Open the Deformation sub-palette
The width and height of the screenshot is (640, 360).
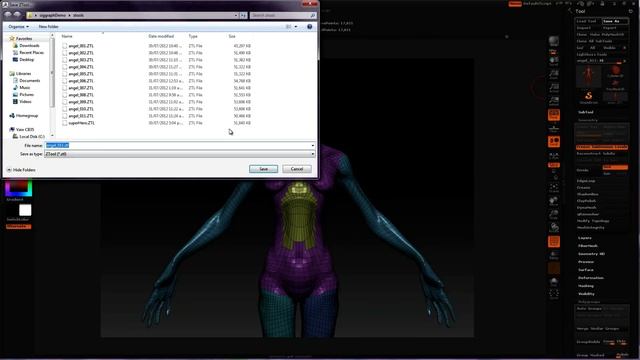pyautogui.click(x=591, y=278)
